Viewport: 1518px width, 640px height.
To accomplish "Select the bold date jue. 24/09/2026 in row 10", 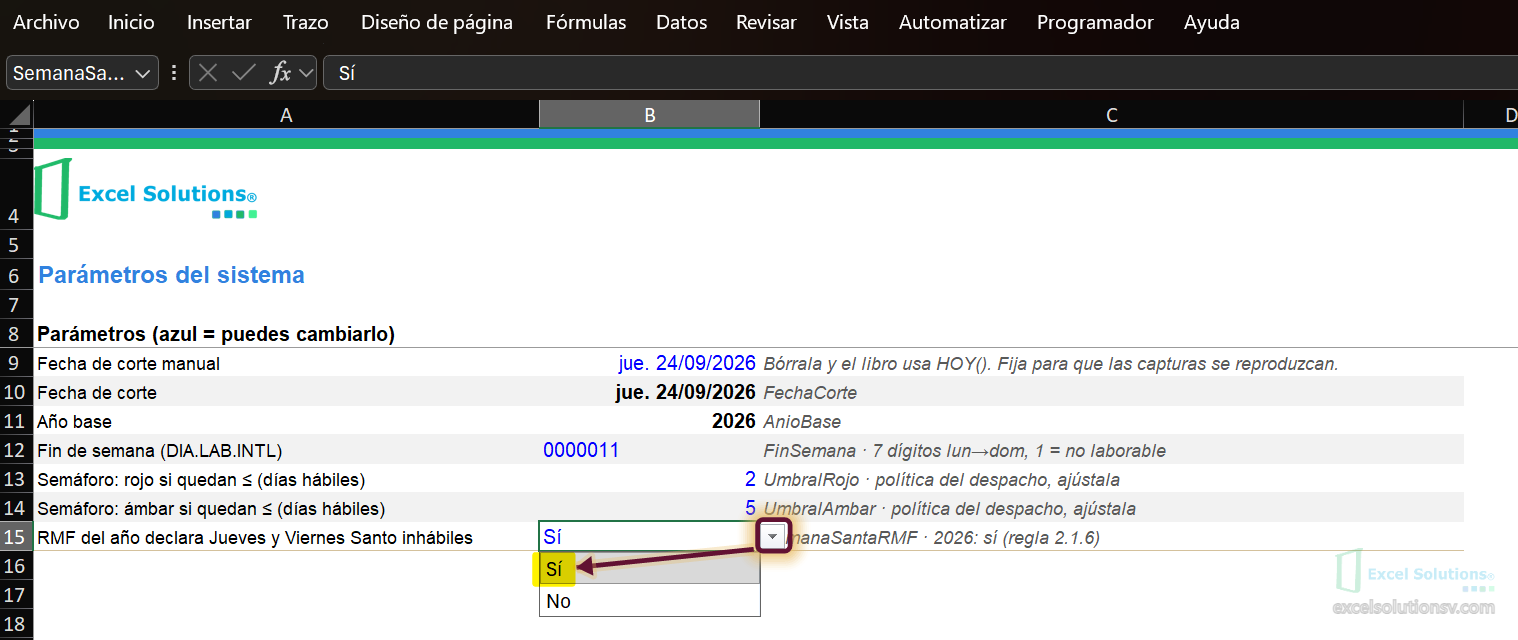I will click(x=649, y=392).
